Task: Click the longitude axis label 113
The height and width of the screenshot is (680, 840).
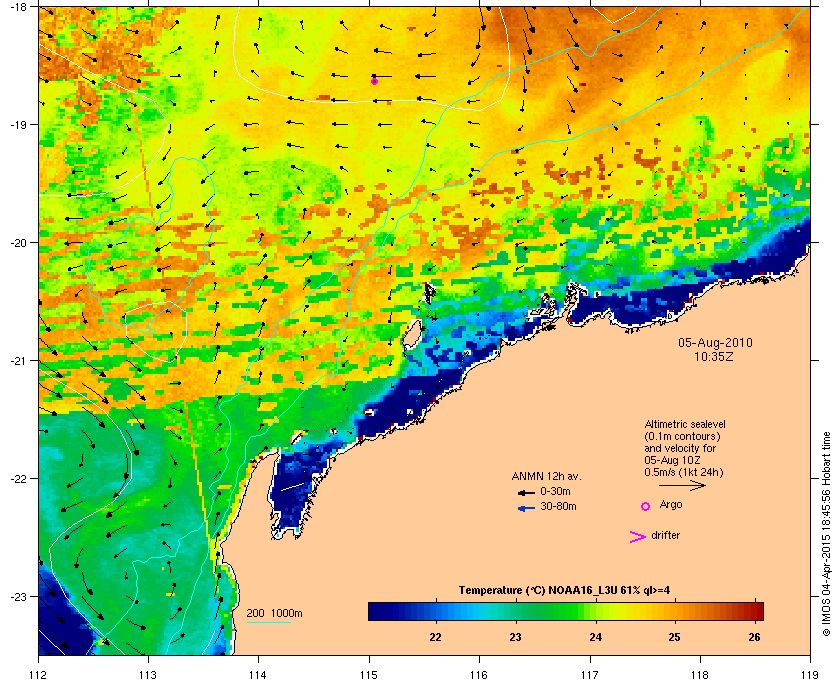Action: tap(148, 674)
